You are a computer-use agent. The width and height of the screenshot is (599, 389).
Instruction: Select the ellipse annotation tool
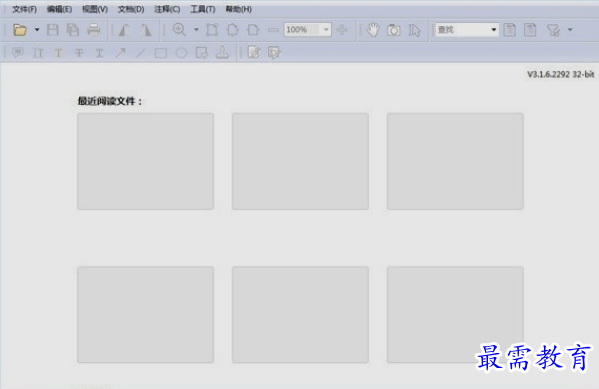tap(181, 53)
